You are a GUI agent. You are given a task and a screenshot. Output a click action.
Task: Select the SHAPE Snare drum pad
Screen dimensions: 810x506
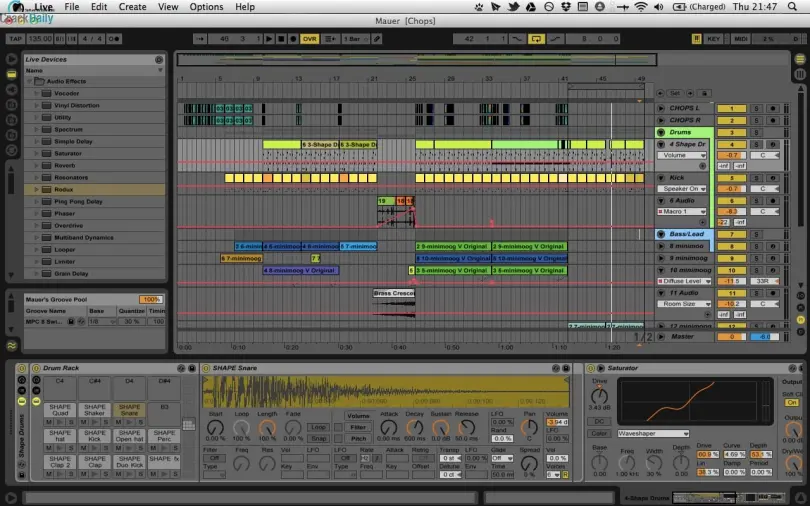pos(129,410)
